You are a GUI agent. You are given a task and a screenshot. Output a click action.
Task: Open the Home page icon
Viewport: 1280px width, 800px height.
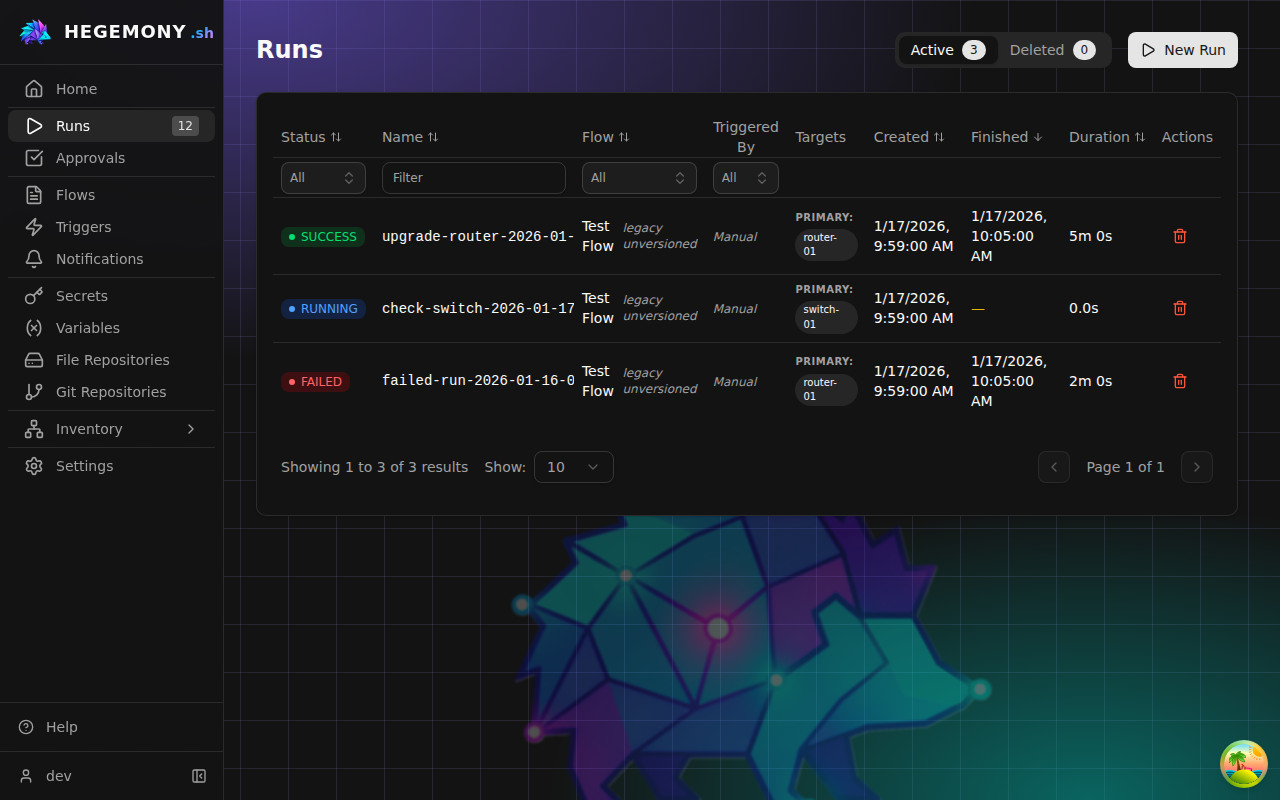(x=34, y=89)
